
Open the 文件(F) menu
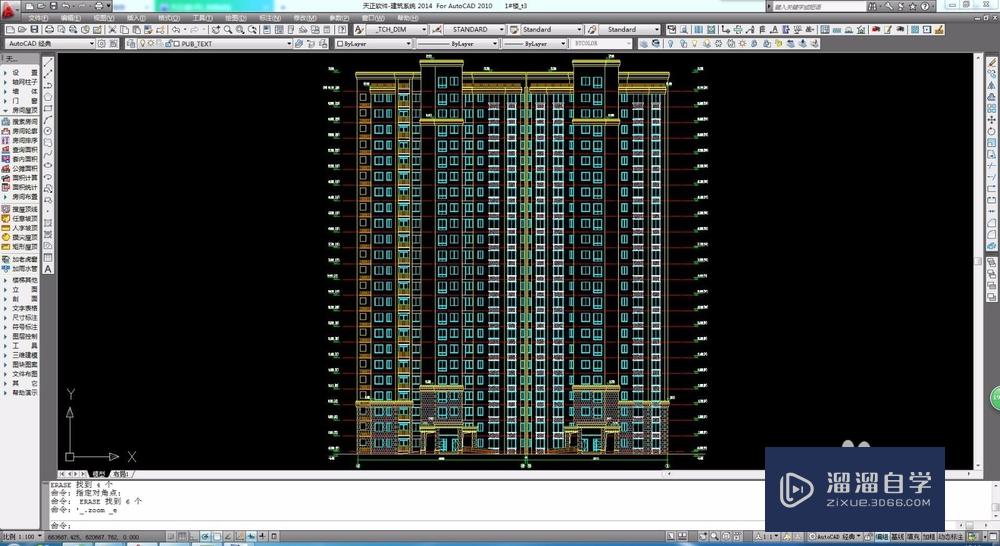[x=39, y=18]
